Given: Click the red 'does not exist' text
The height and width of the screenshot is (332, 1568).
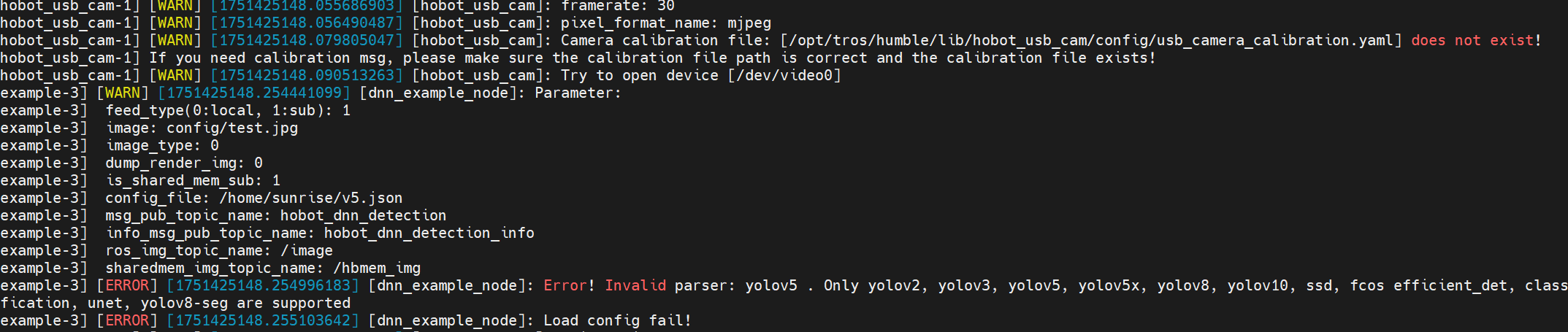Looking at the screenshot, I should coord(1472,41).
